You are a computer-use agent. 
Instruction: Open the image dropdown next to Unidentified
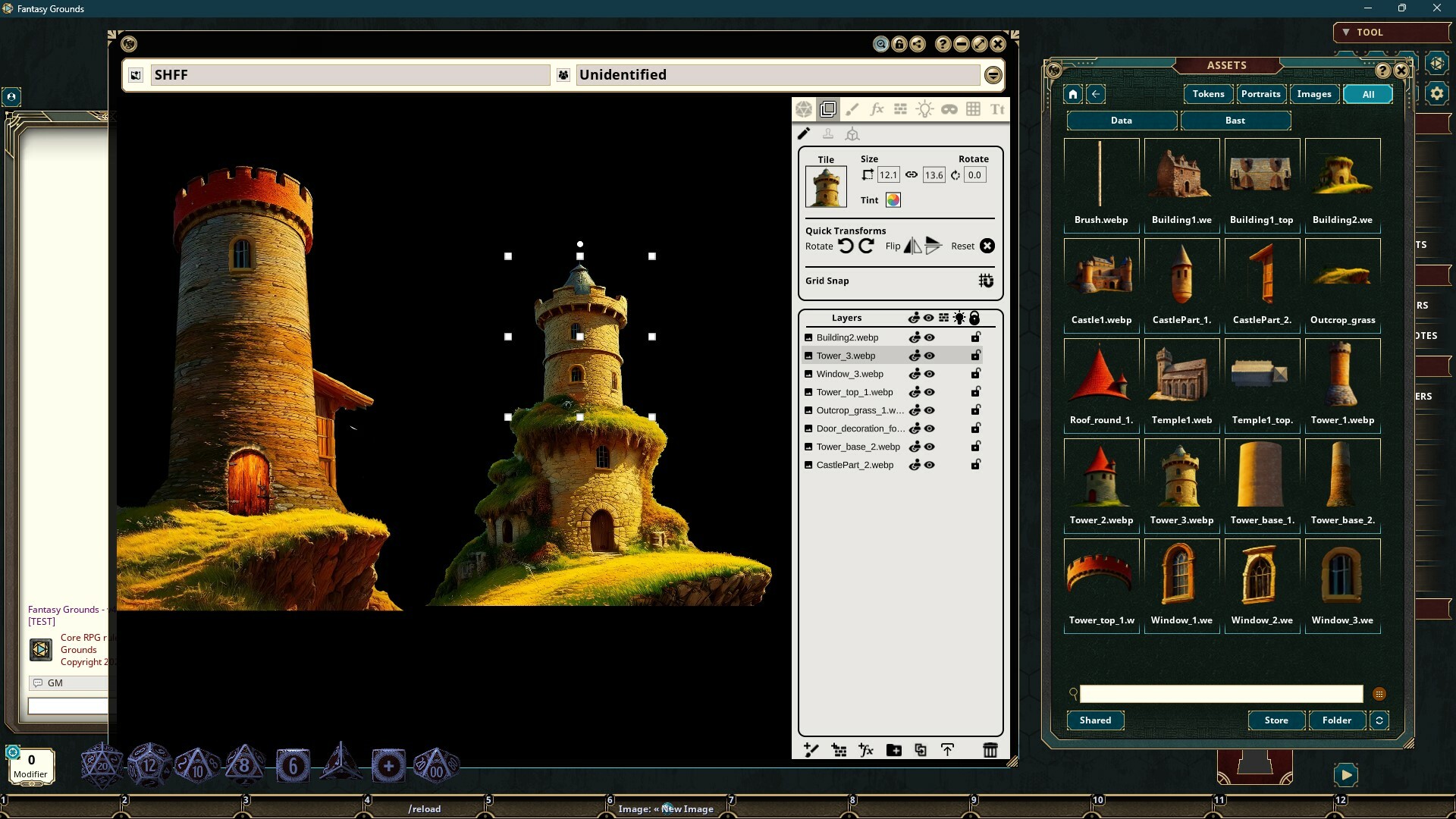993,74
